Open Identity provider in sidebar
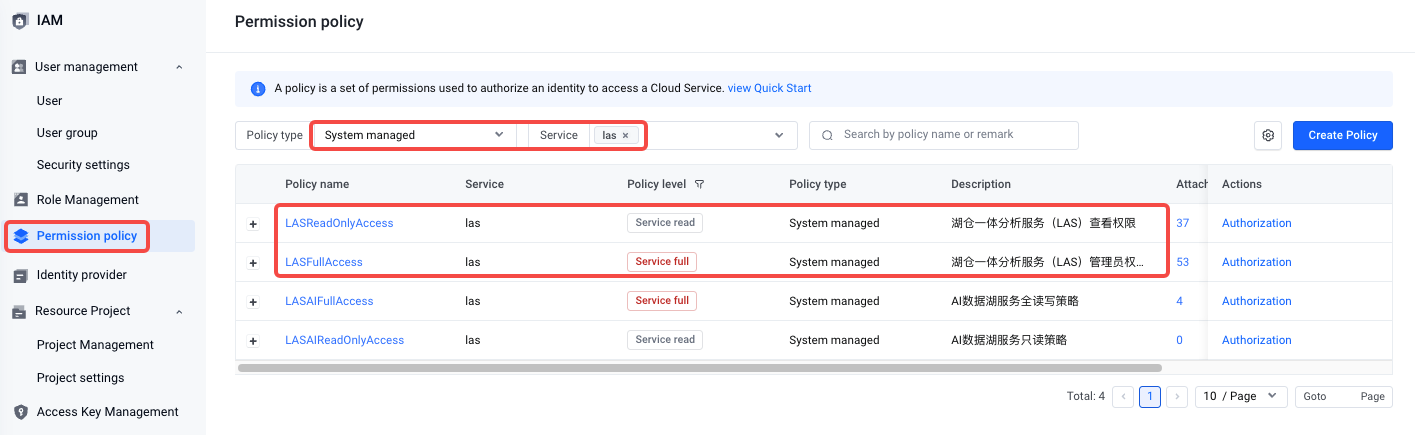The height and width of the screenshot is (435, 1415). 82,275
